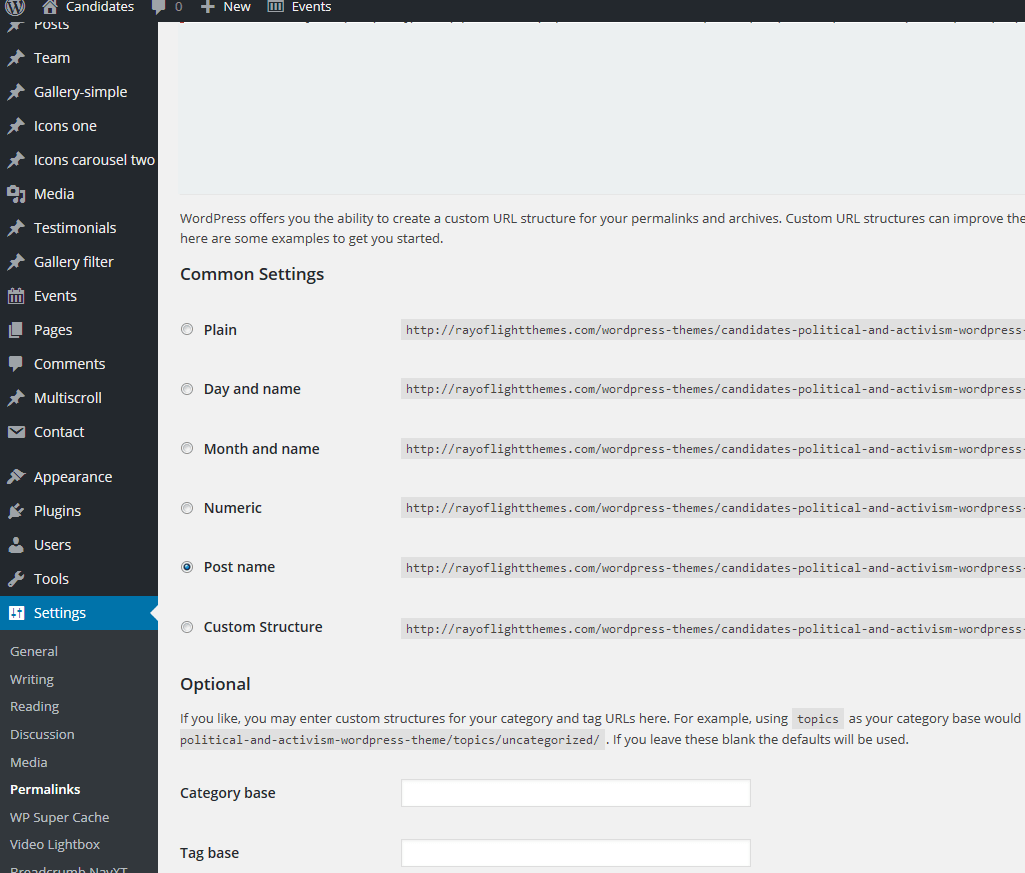The image size is (1025, 873).
Task: Click the Appearance paintbrush icon
Action: 16,477
